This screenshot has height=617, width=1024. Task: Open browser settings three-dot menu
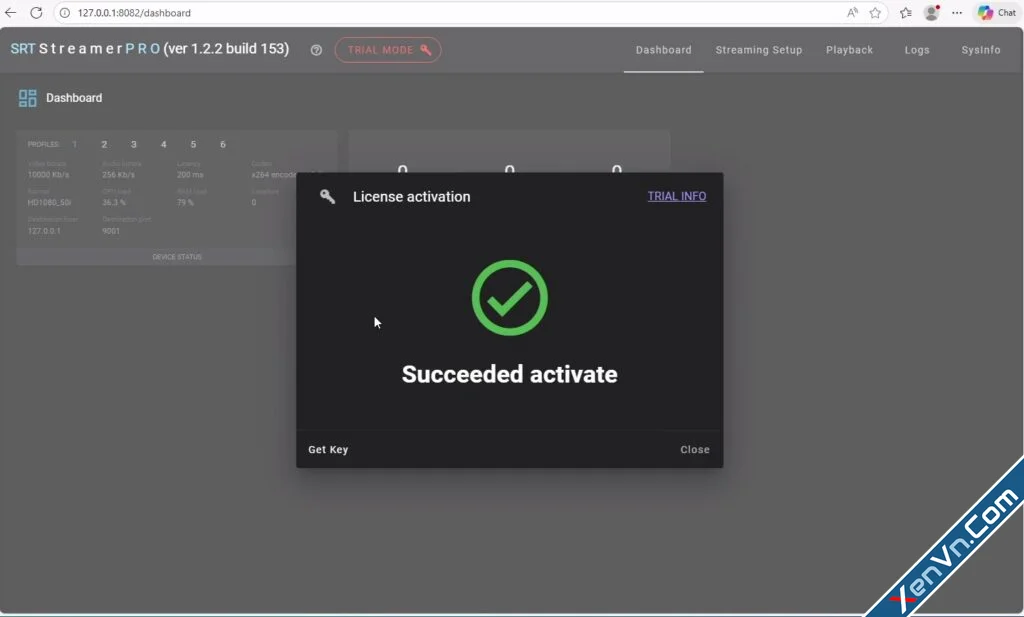click(x=957, y=13)
